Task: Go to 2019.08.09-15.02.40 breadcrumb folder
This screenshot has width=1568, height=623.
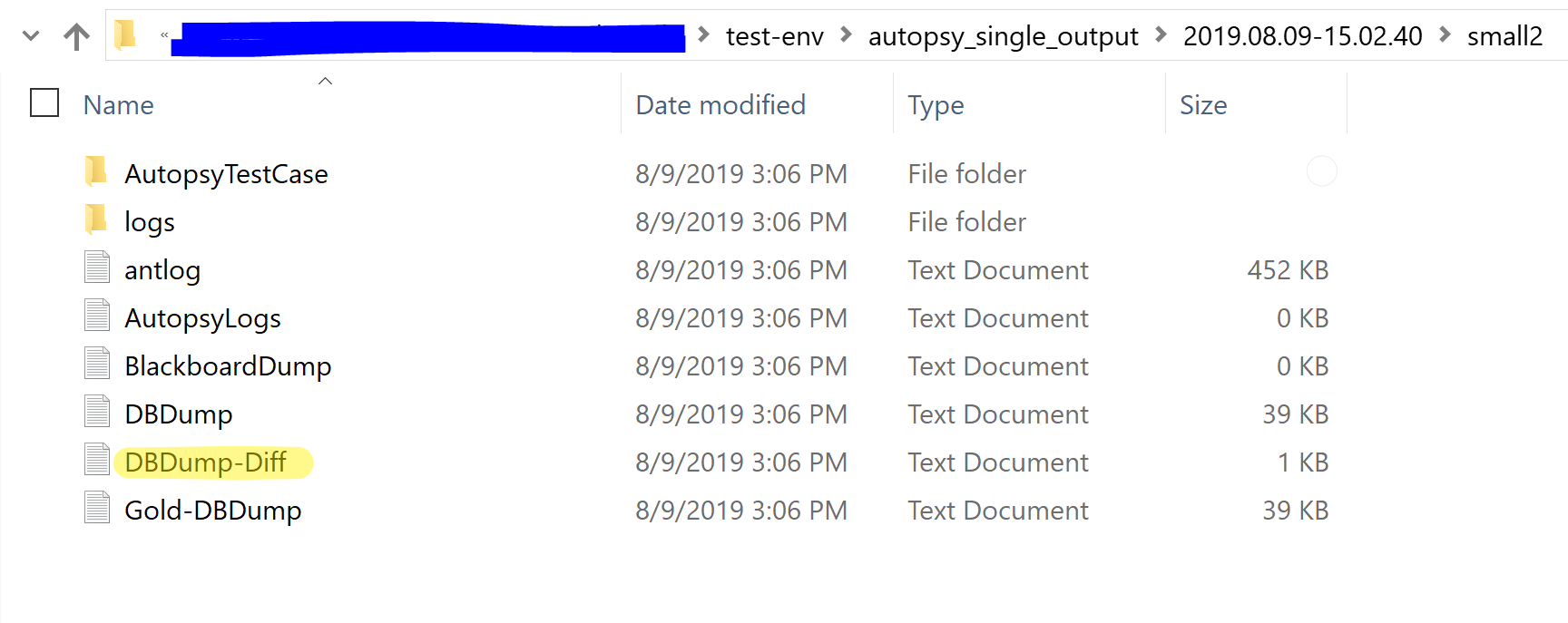Action: 1302,36
